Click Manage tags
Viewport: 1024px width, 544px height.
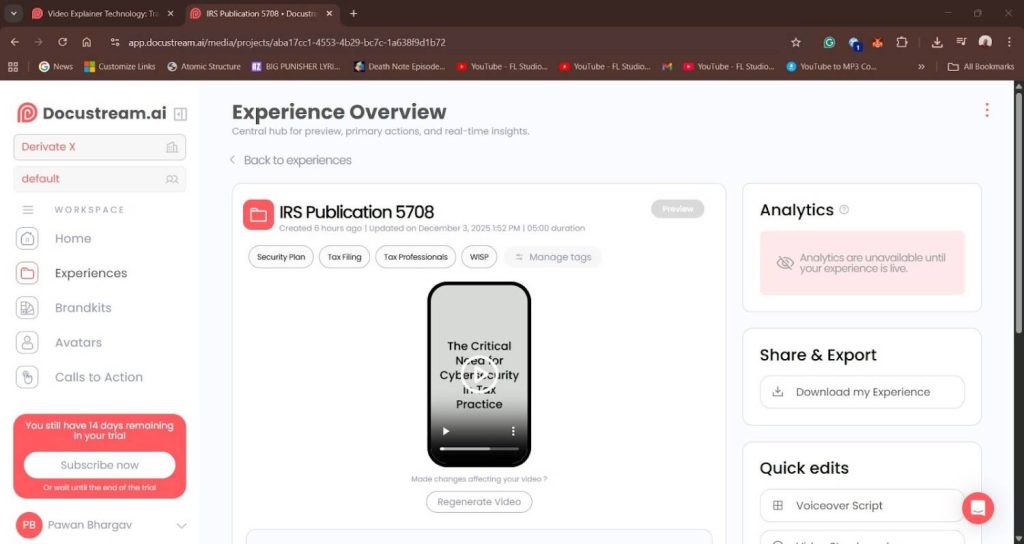coord(552,257)
